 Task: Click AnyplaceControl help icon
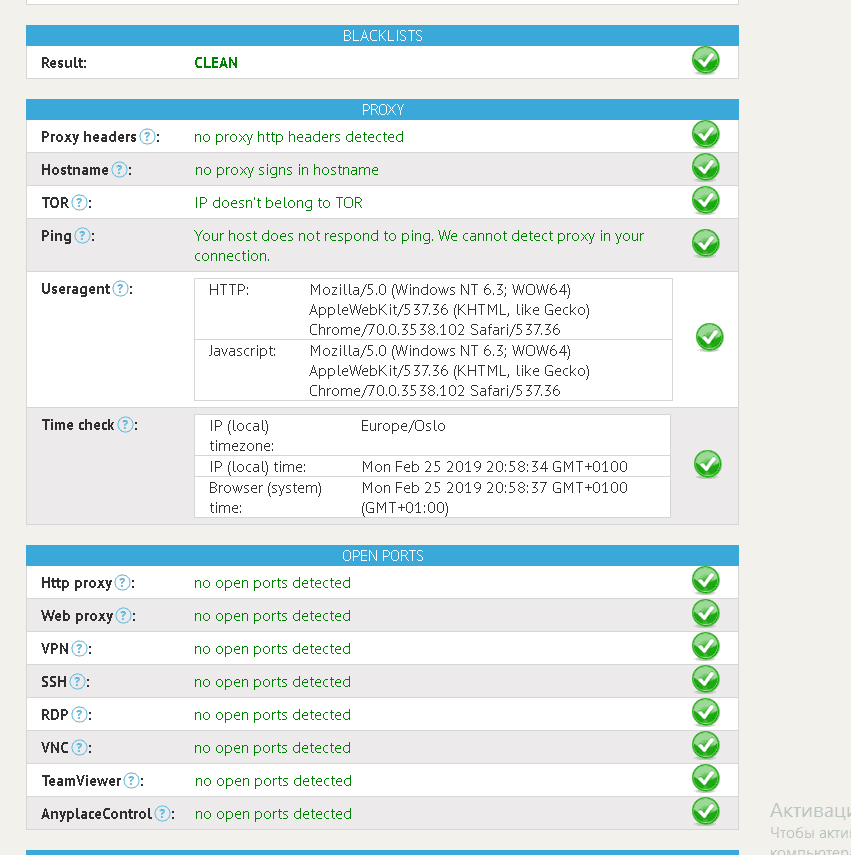click(x=163, y=814)
